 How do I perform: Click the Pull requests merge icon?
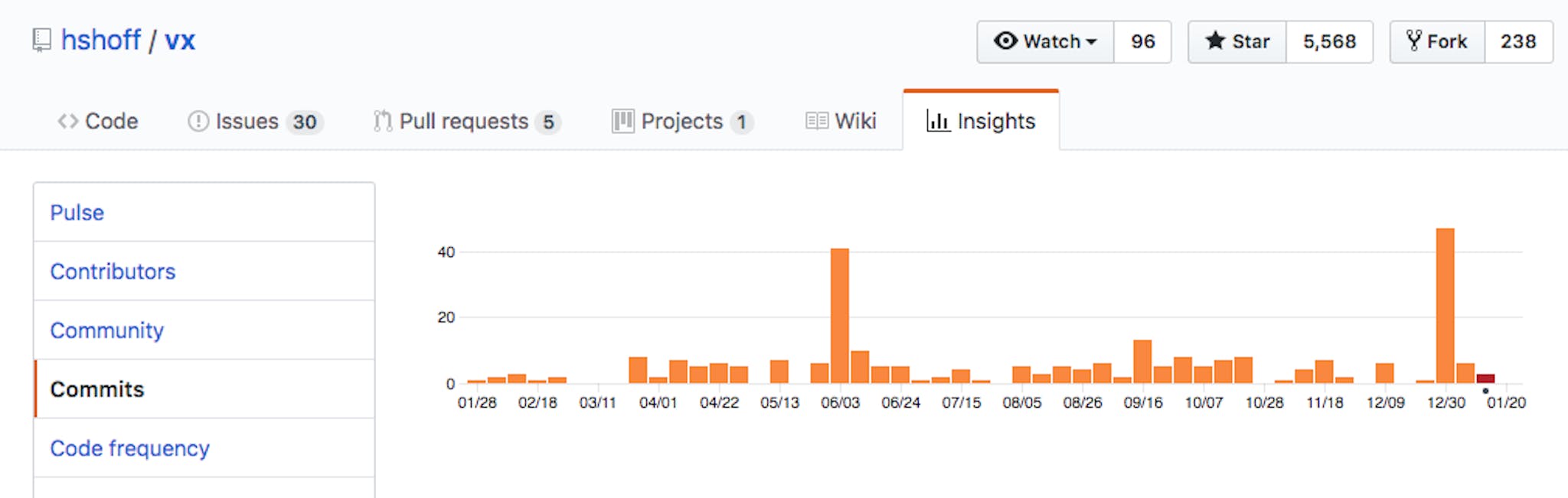382,122
